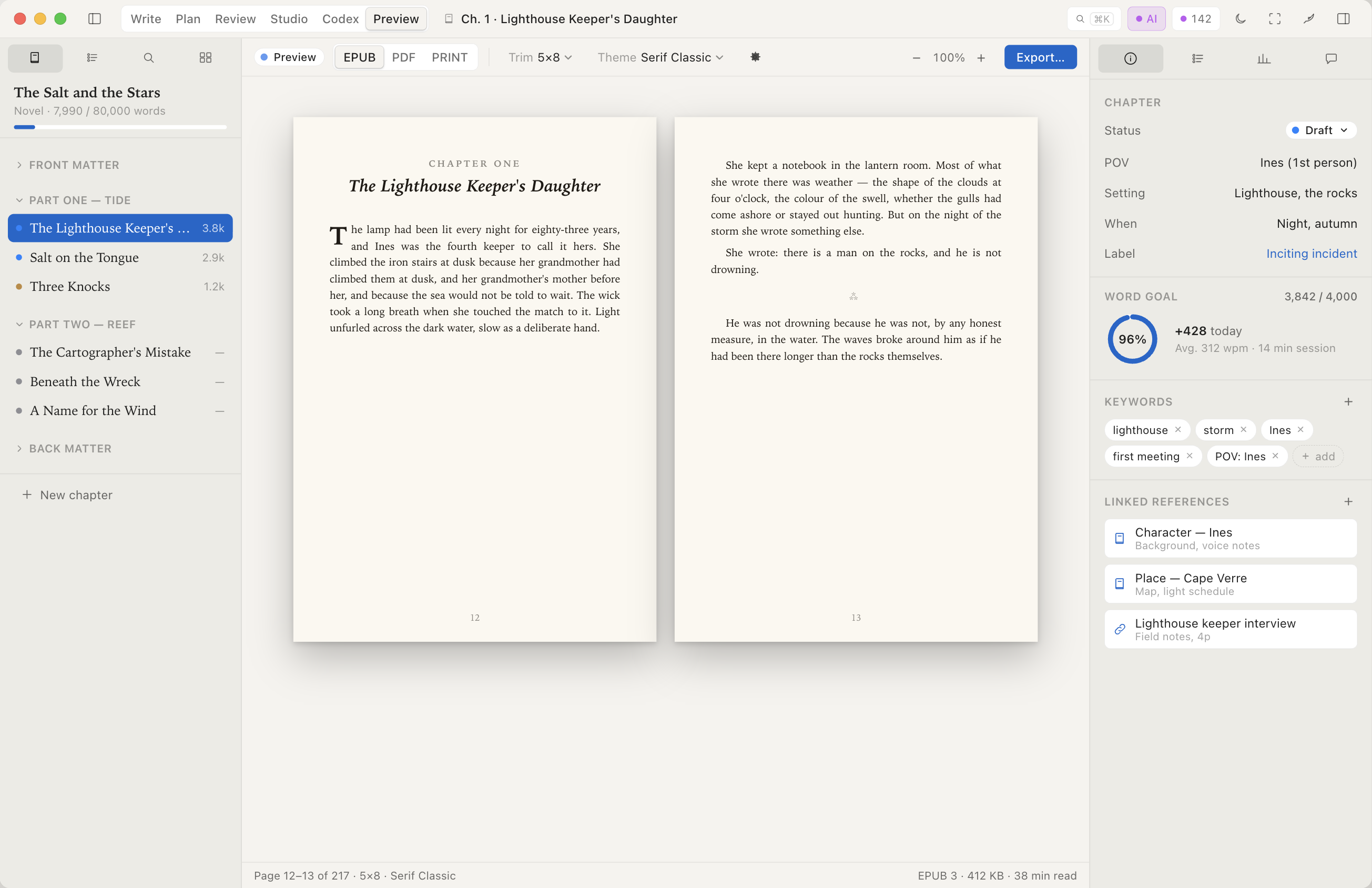Viewport: 1372px width, 888px height.
Task: Switch to the Studio tab
Action: [x=289, y=19]
